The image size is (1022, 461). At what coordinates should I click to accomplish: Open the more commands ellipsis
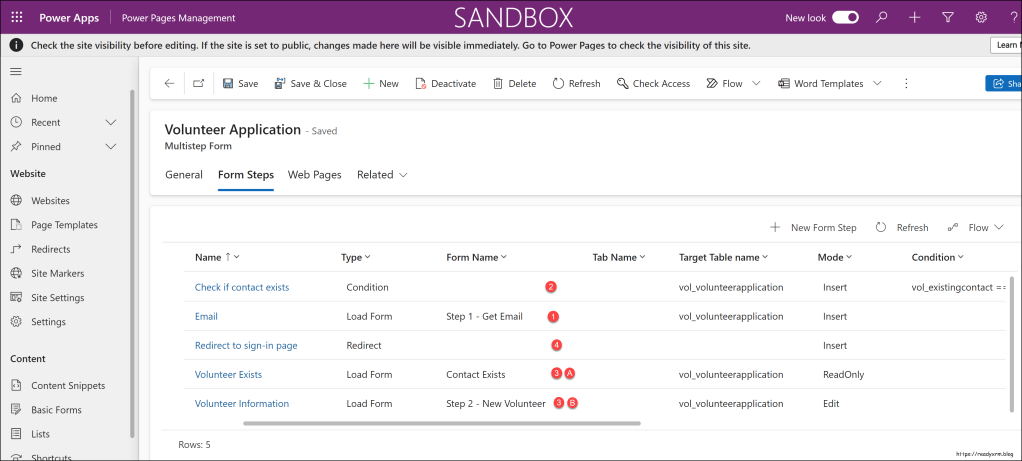click(x=906, y=84)
